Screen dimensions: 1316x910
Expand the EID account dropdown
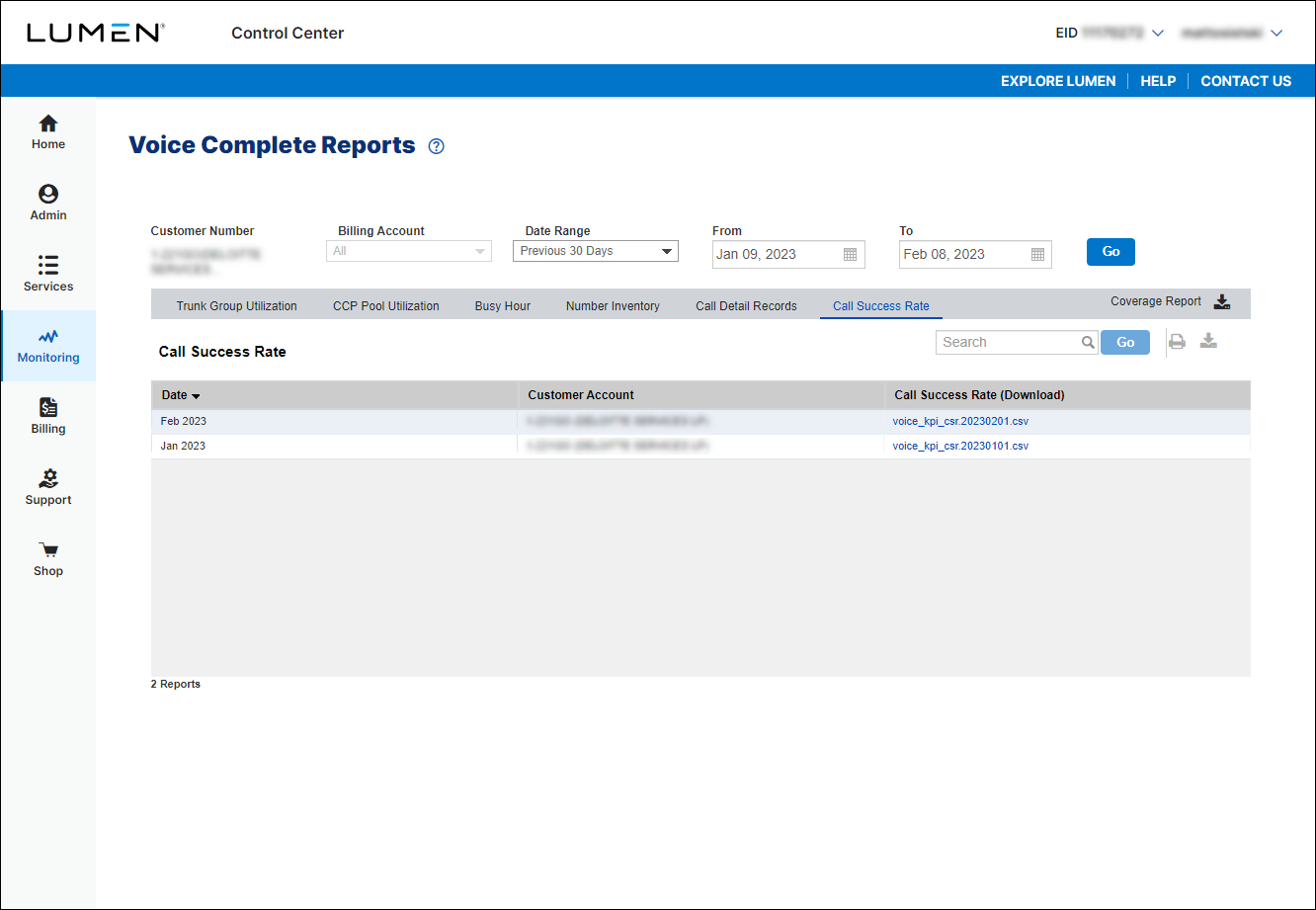[1158, 34]
